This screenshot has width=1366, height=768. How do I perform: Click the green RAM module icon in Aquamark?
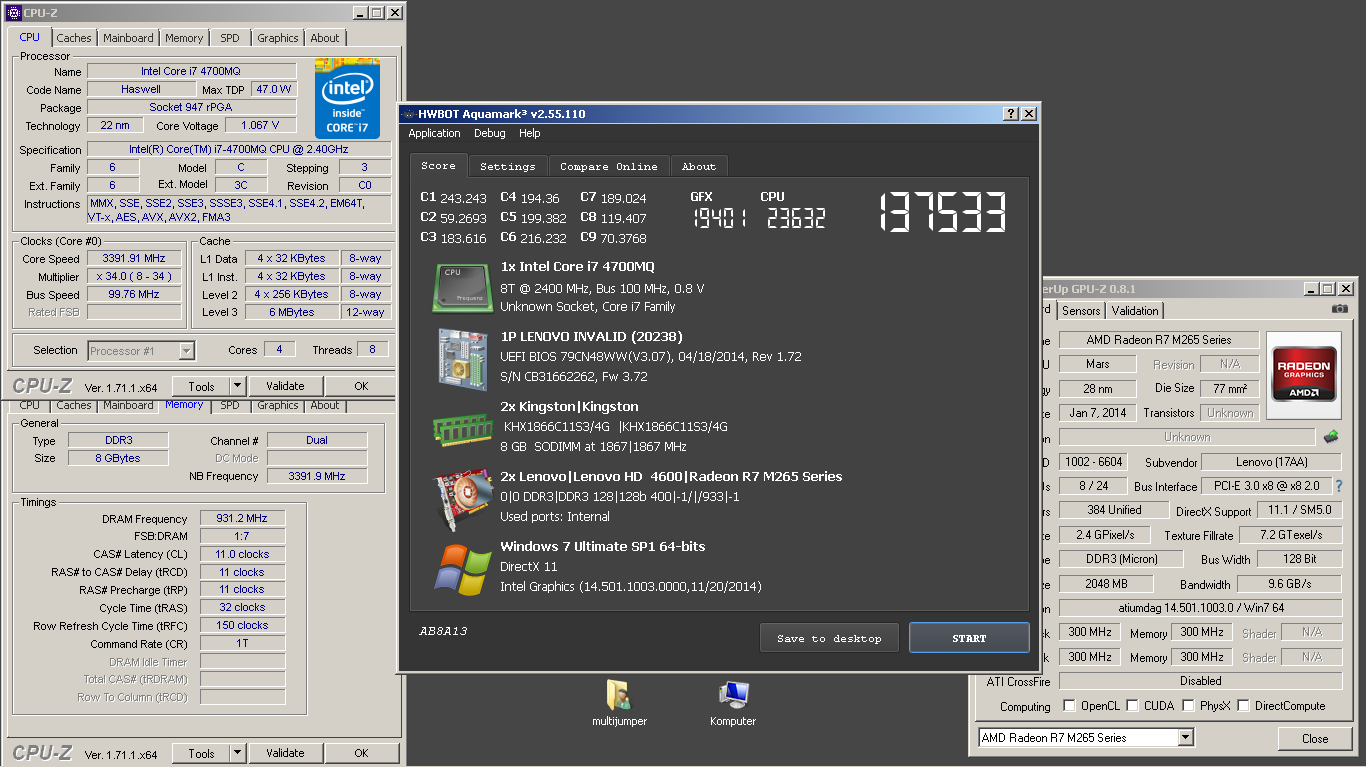click(462, 428)
